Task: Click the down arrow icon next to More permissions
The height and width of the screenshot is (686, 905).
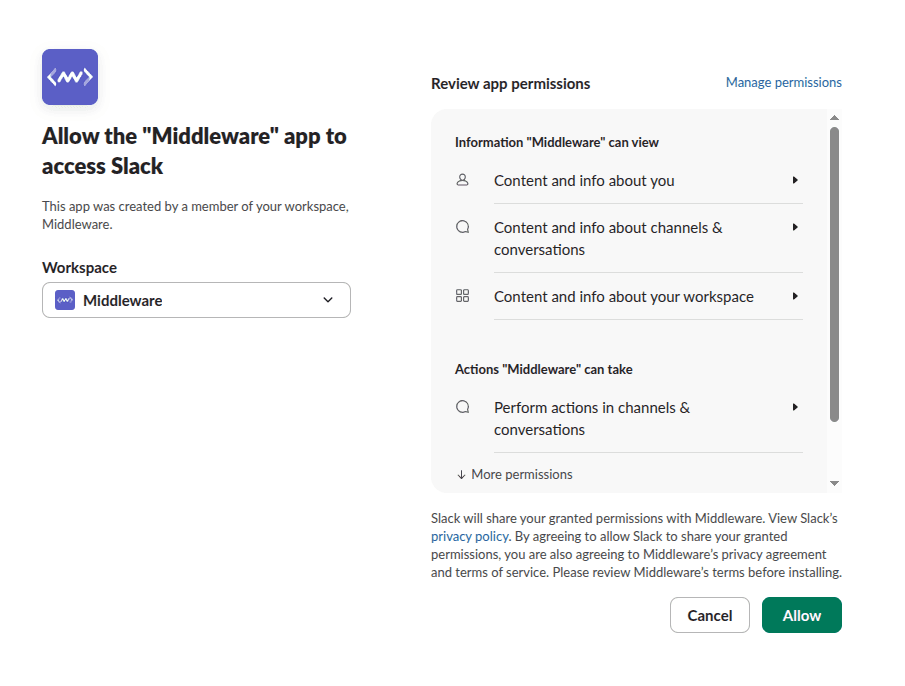Action: click(x=461, y=474)
